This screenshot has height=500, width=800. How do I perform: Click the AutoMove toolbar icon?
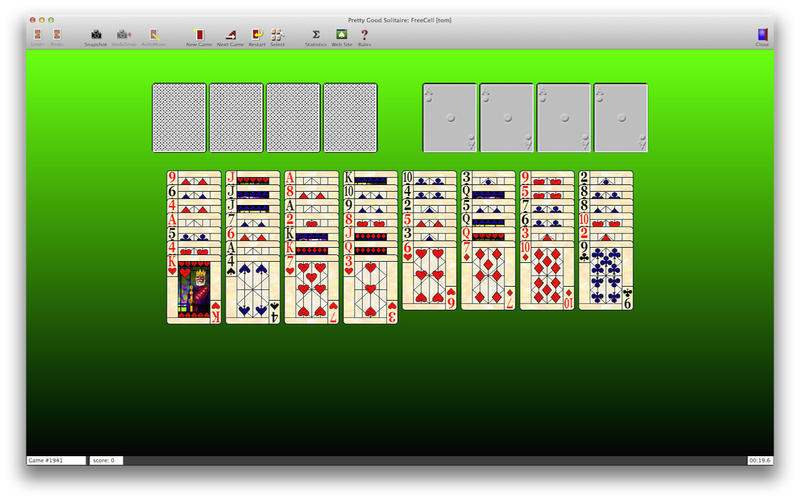click(153, 37)
